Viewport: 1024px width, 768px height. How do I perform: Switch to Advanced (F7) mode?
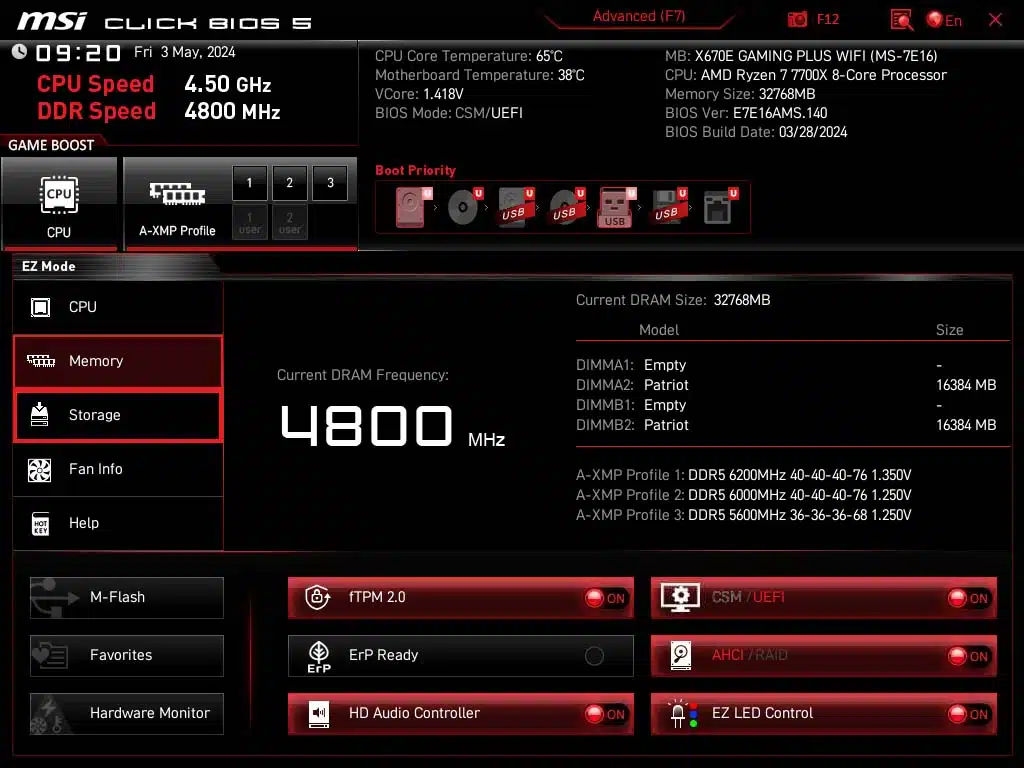click(638, 16)
